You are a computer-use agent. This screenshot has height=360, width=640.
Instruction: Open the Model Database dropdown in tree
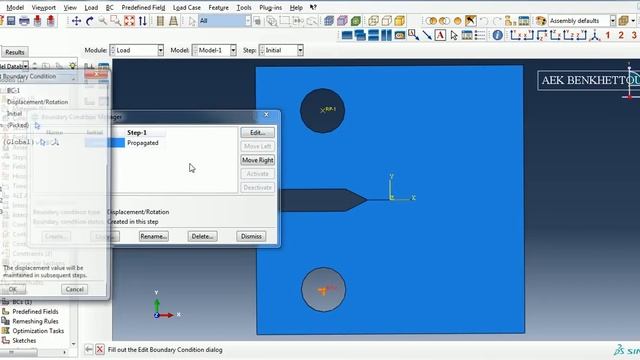pos(26,66)
